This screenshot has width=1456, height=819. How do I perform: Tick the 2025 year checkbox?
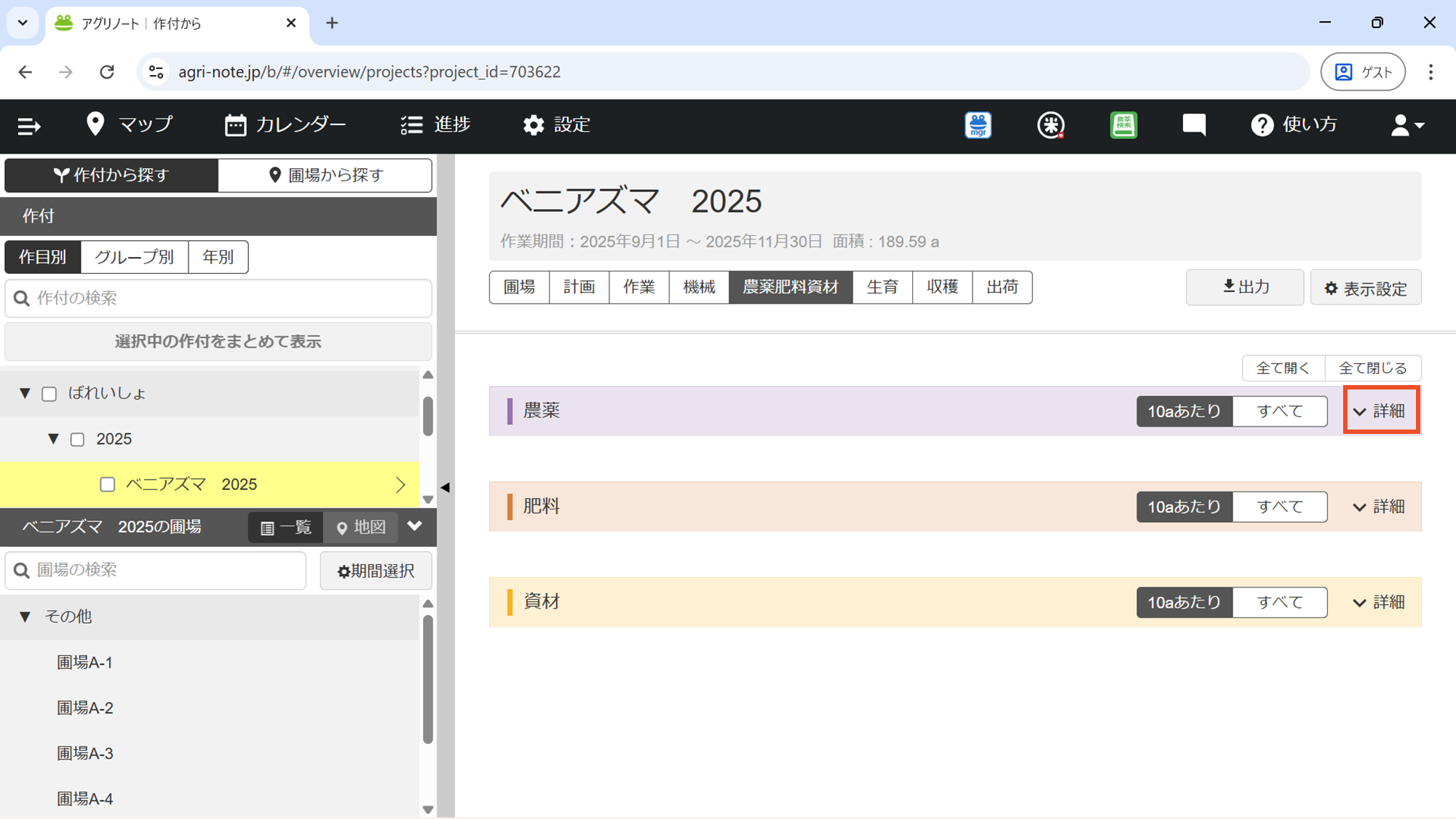pyautogui.click(x=78, y=440)
